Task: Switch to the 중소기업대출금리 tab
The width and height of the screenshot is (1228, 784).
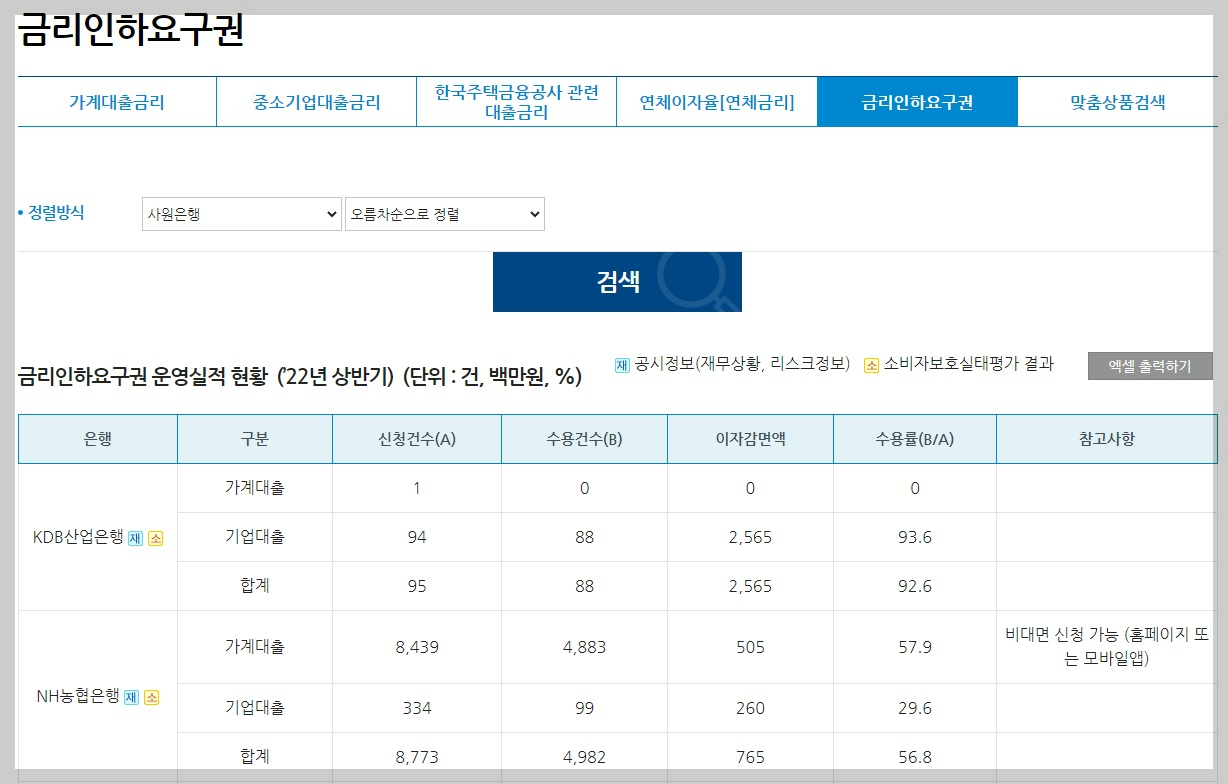Action: click(x=315, y=101)
